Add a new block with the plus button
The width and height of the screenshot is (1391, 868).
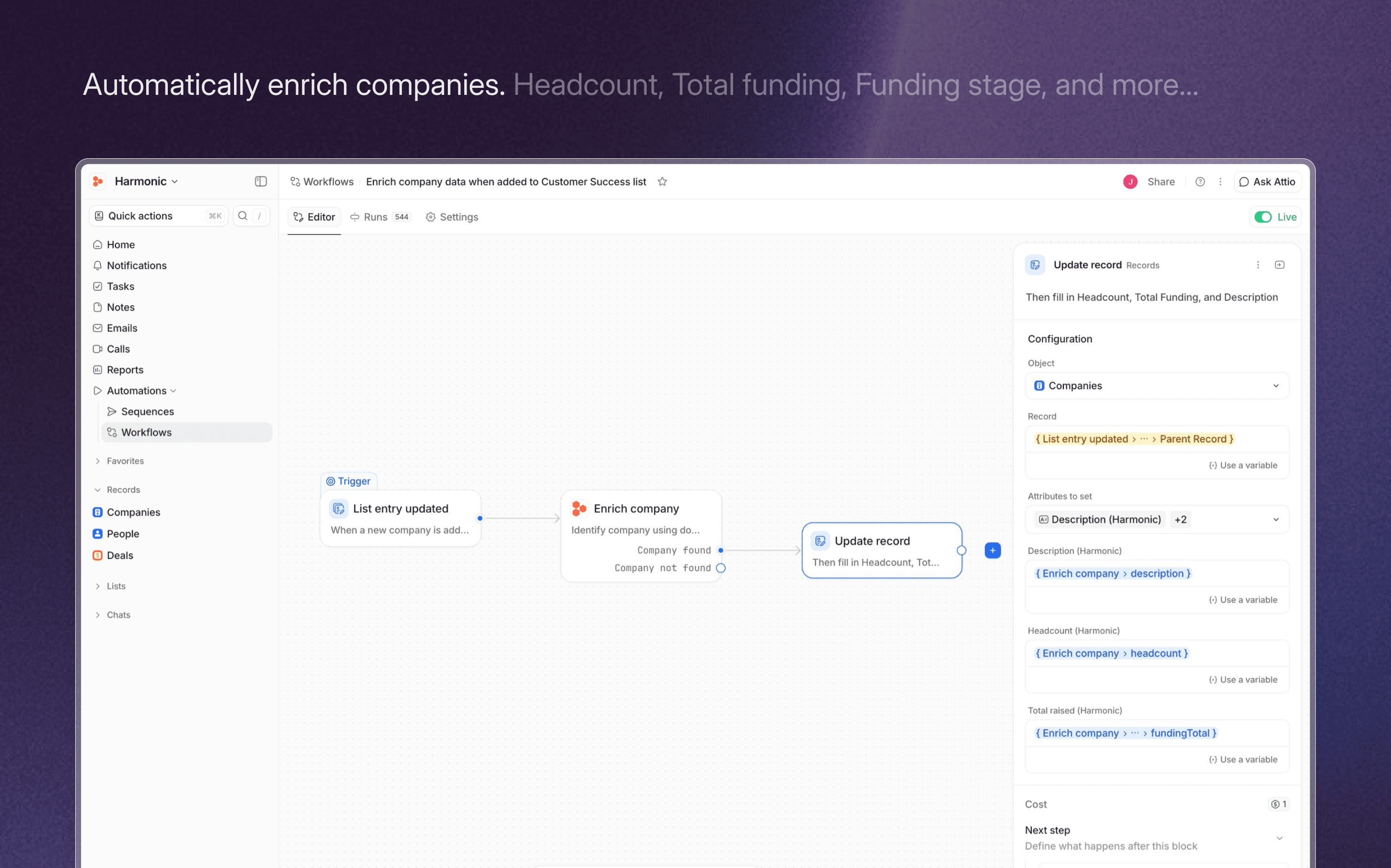(x=992, y=550)
